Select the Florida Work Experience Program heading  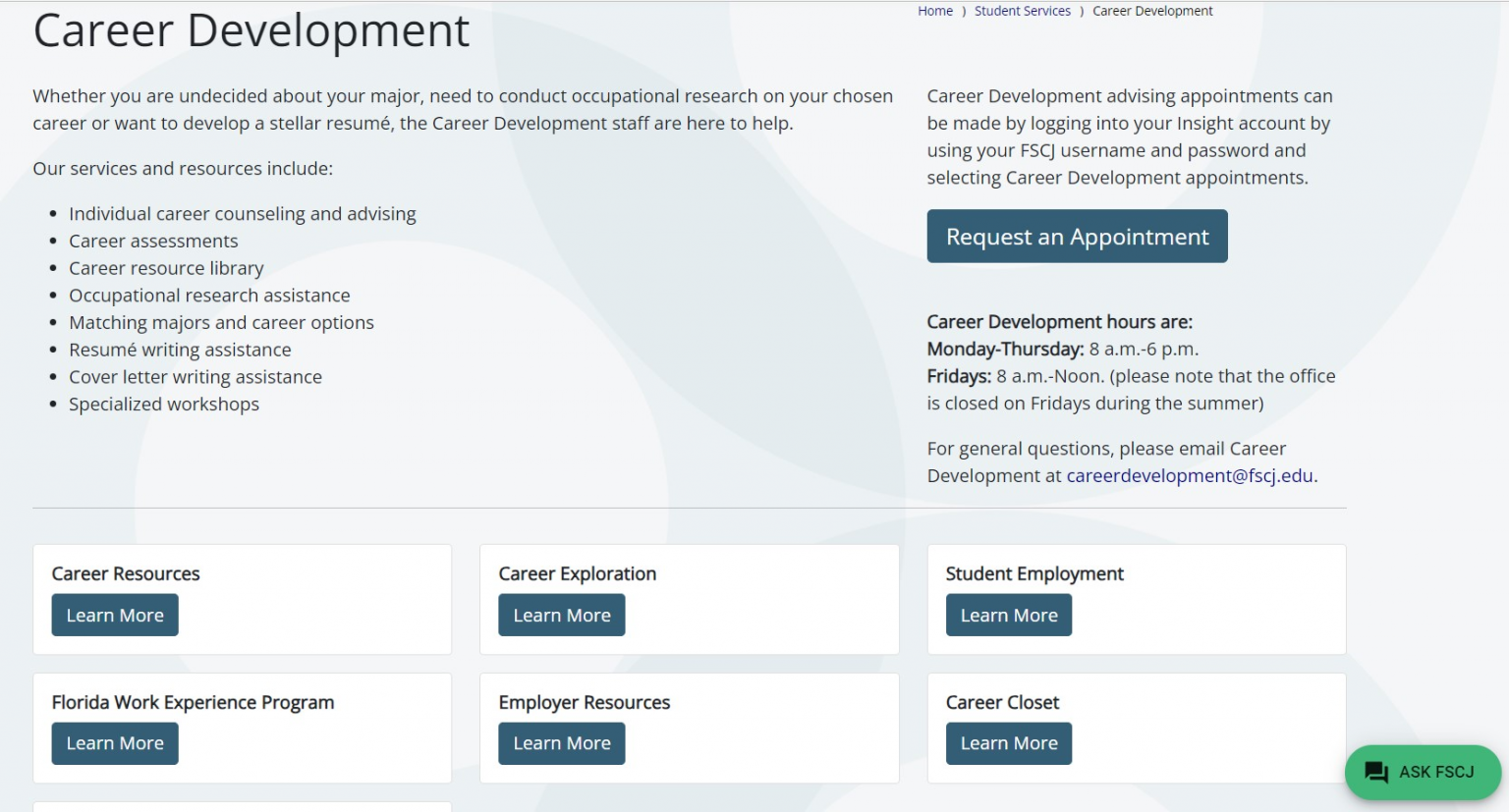[193, 703]
